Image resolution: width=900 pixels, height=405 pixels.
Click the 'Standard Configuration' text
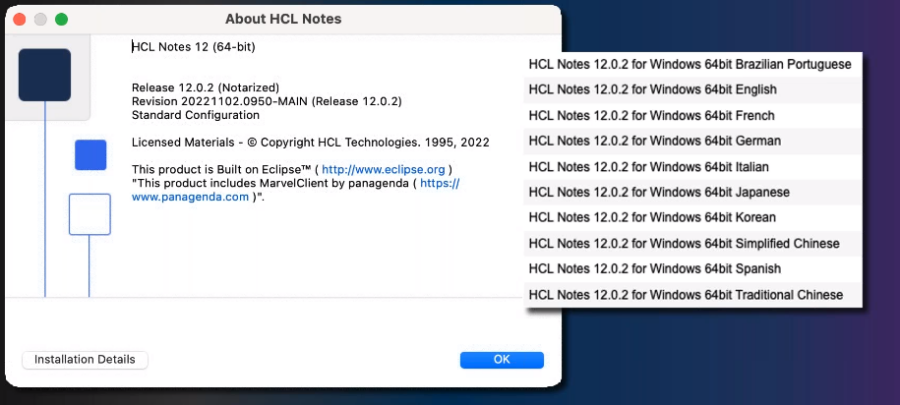pyautogui.click(x=196, y=115)
